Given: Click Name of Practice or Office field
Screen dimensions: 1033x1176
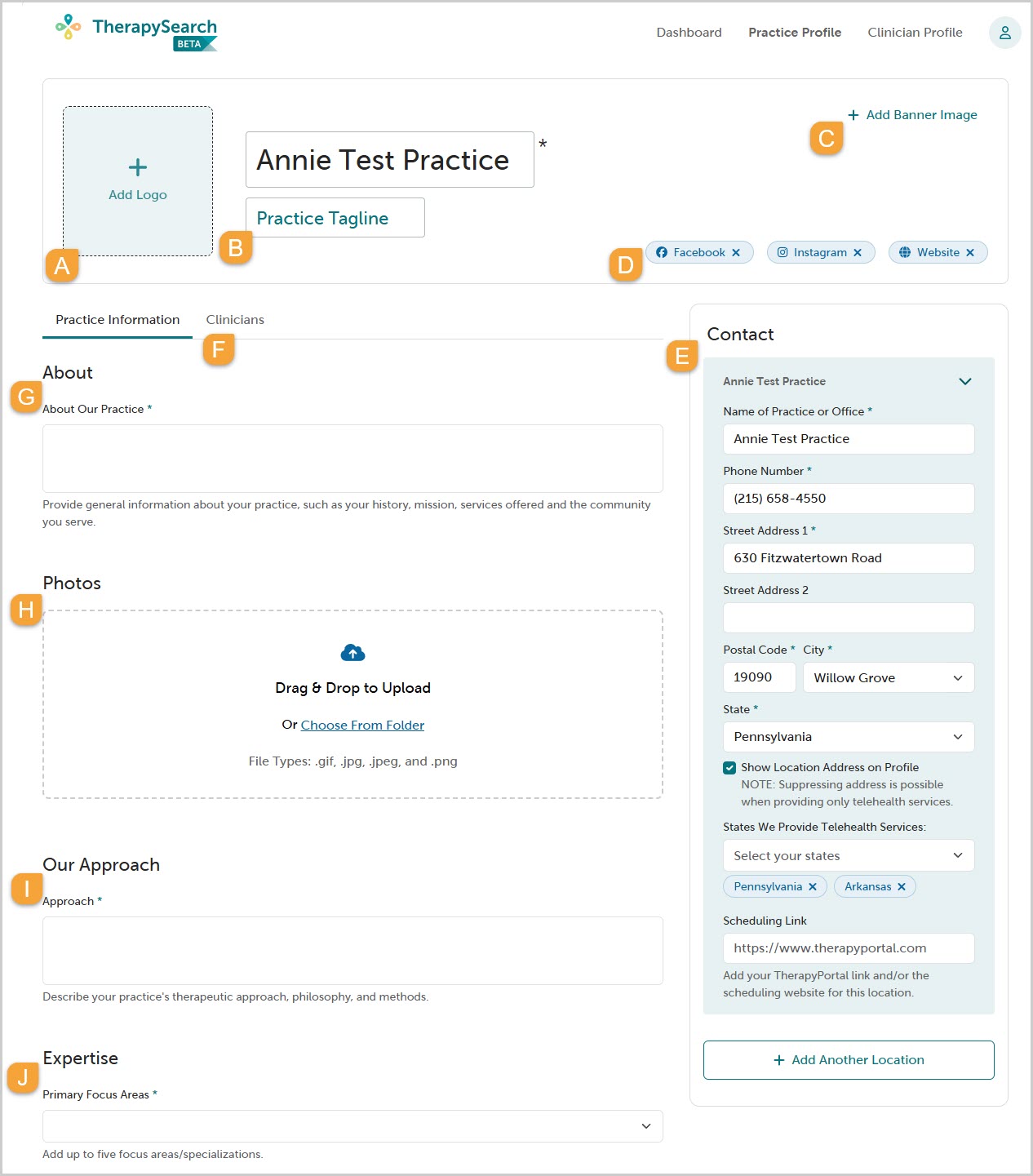Looking at the screenshot, I should pos(849,439).
